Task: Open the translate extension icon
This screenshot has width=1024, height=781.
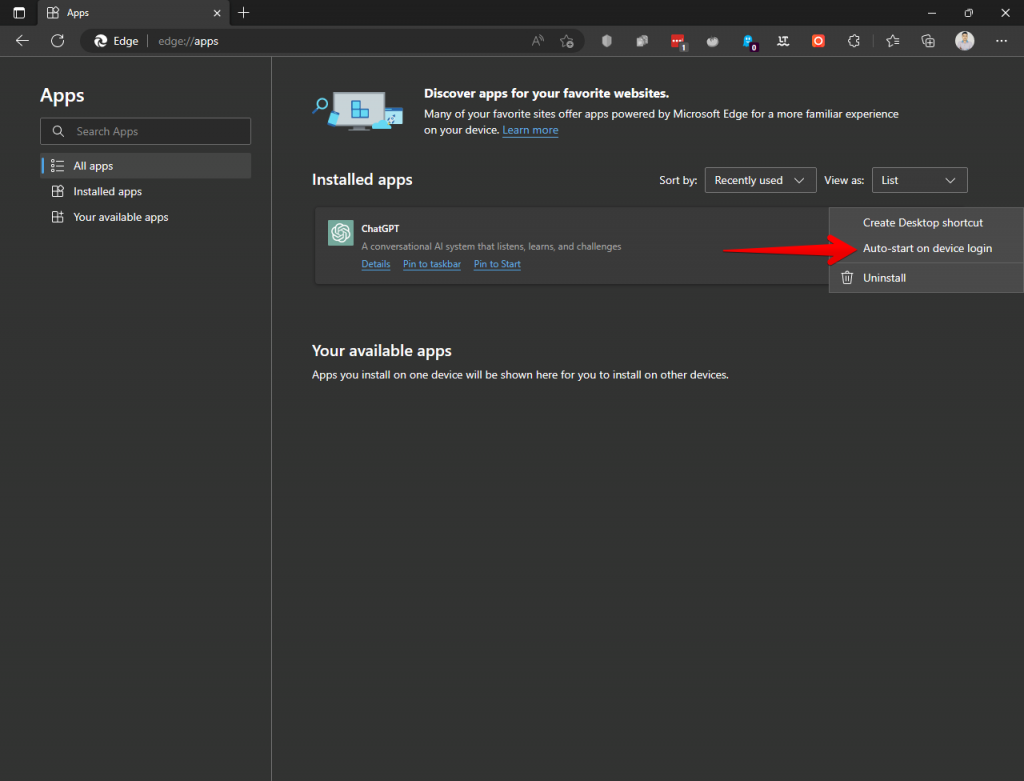Action: click(783, 41)
